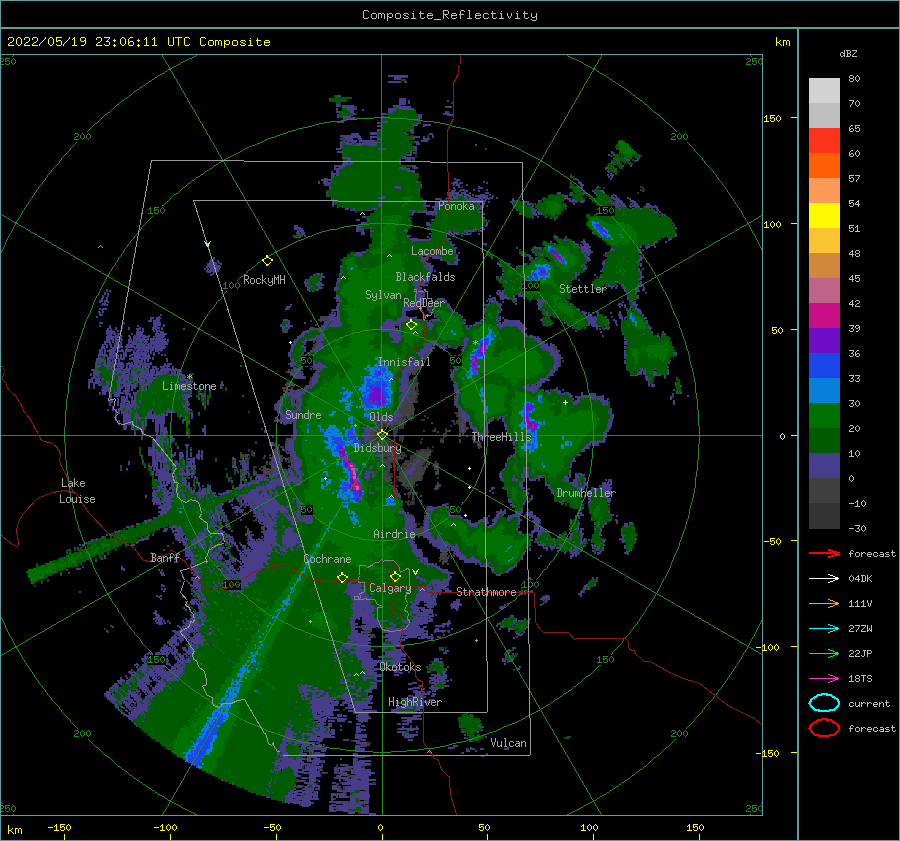Click the Sylvan town label
The height and width of the screenshot is (841, 900).
click(x=383, y=295)
